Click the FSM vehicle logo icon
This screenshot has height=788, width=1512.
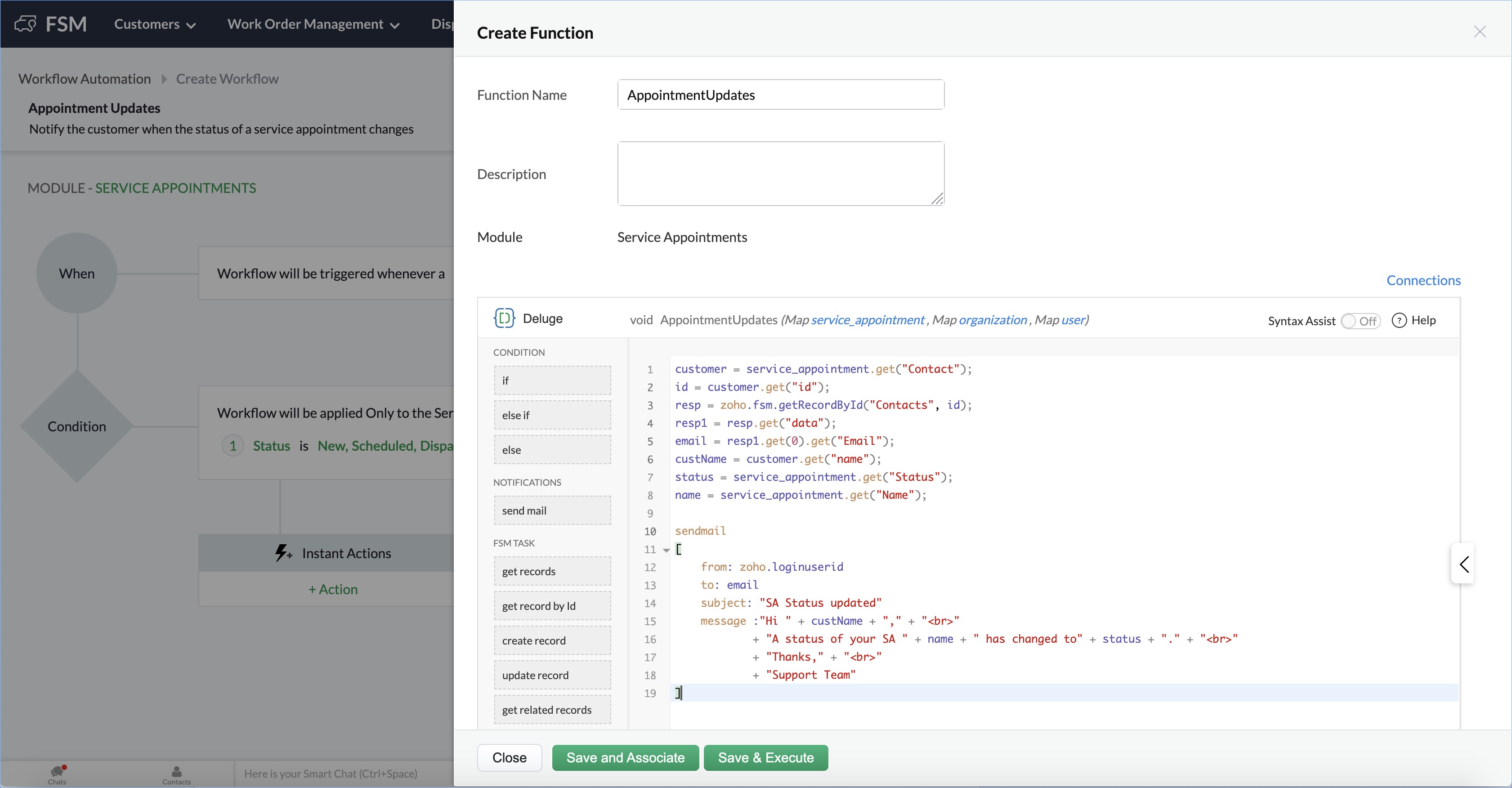[25, 24]
